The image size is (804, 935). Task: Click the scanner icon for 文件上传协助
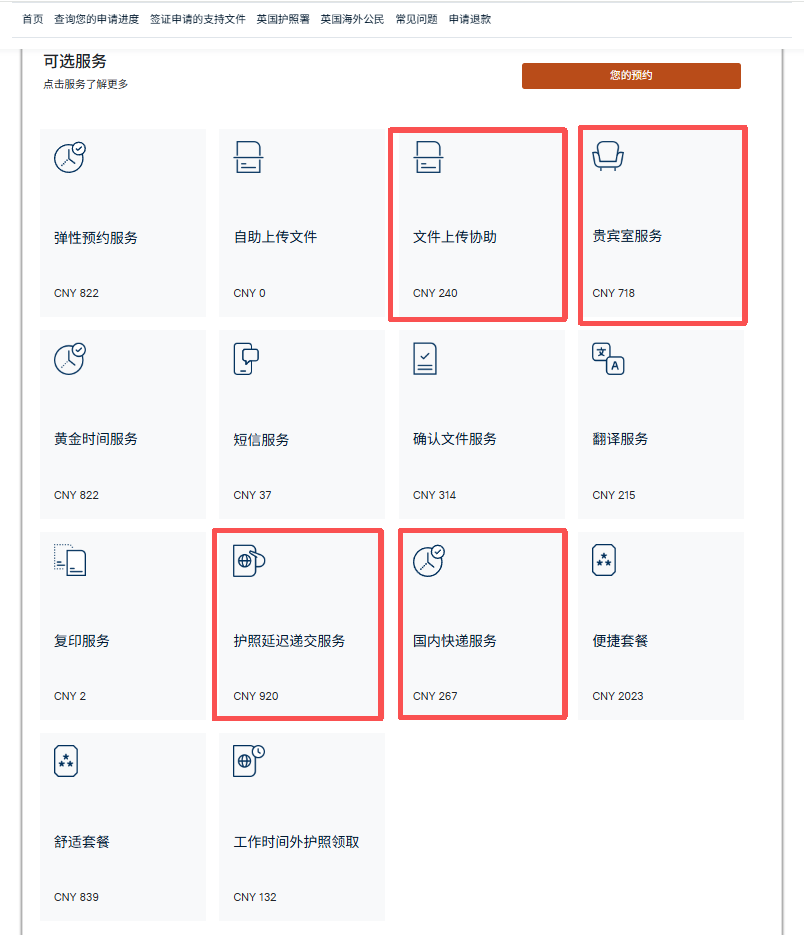point(428,157)
